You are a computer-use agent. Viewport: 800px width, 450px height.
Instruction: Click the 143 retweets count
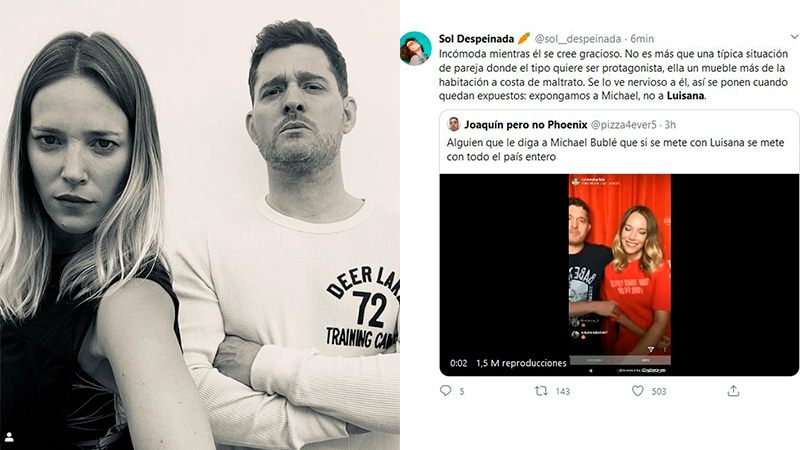click(x=563, y=391)
